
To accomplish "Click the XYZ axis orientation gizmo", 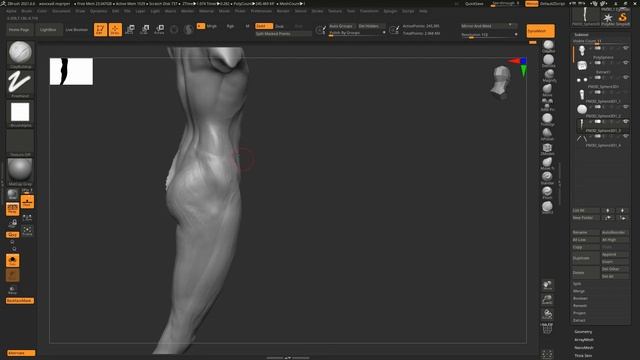I will tap(518, 67).
